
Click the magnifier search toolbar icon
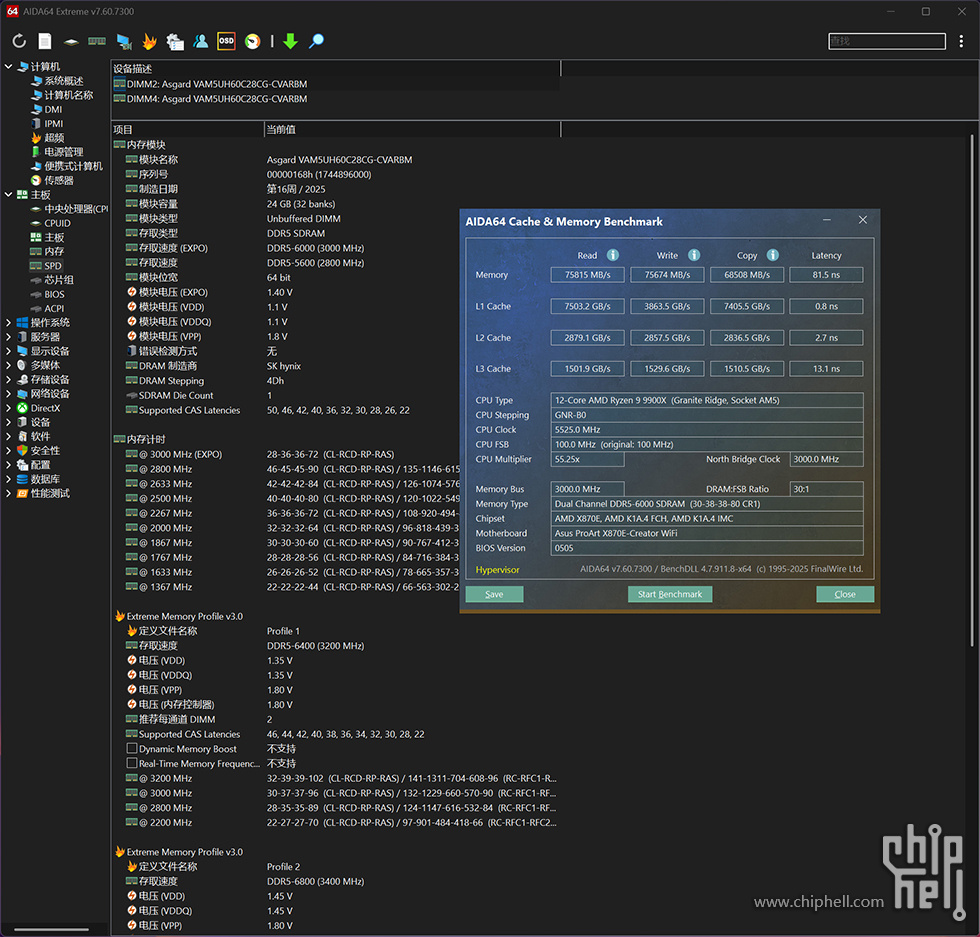pos(316,41)
